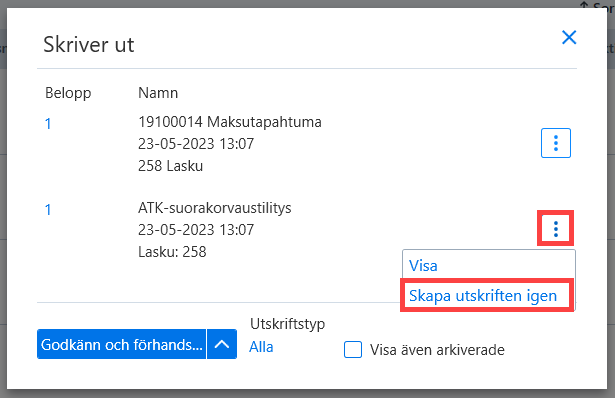This screenshot has height=398, width=615.
Task: Click the Namn column header
Action: pos(158,93)
